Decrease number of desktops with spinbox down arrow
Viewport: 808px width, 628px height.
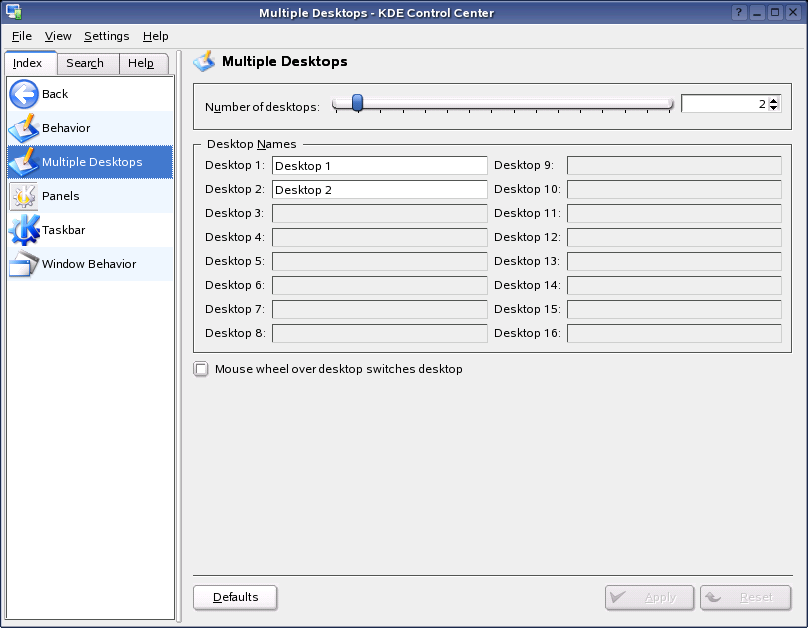click(773, 107)
